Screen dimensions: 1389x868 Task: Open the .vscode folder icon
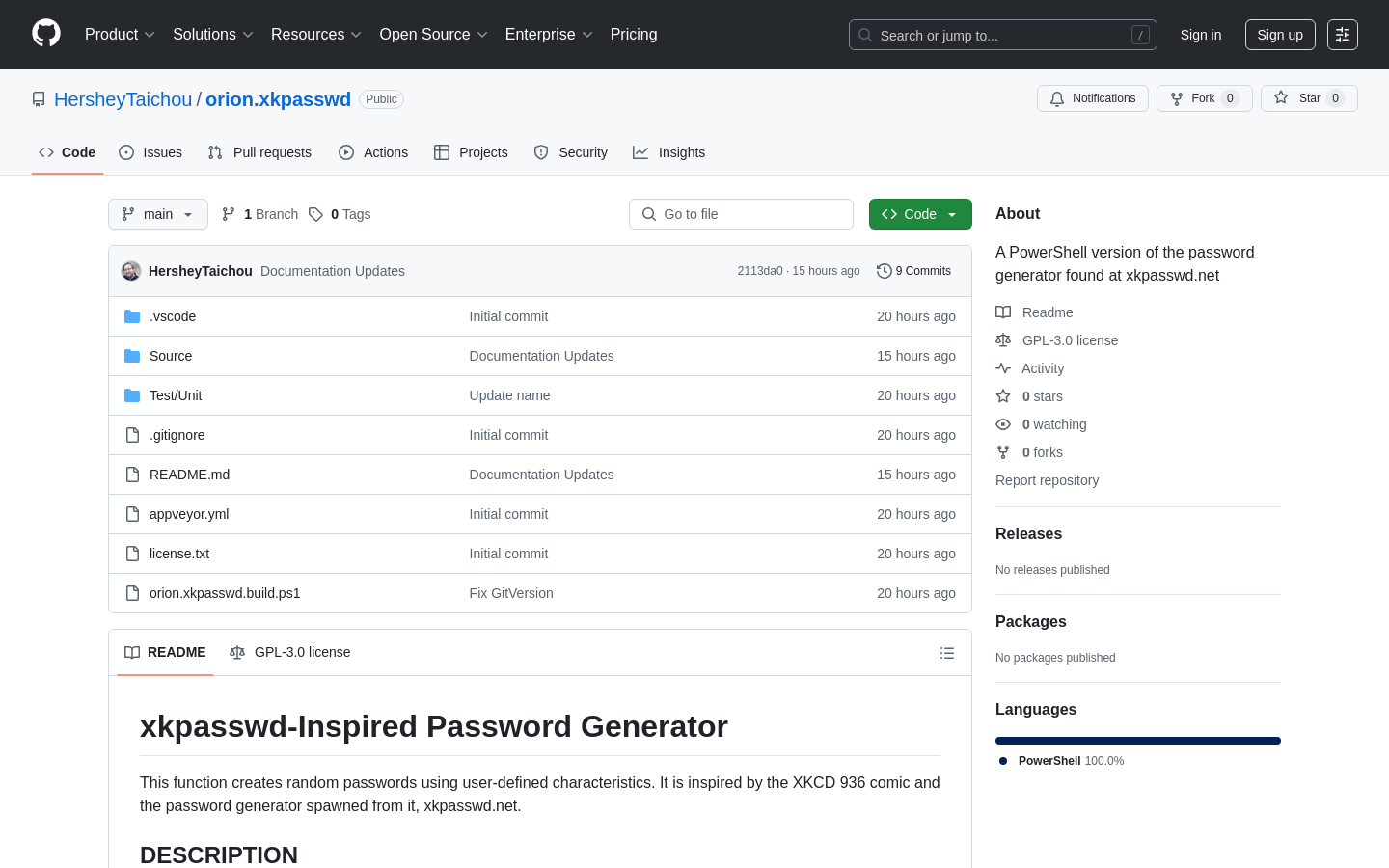(x=132, y=316)
